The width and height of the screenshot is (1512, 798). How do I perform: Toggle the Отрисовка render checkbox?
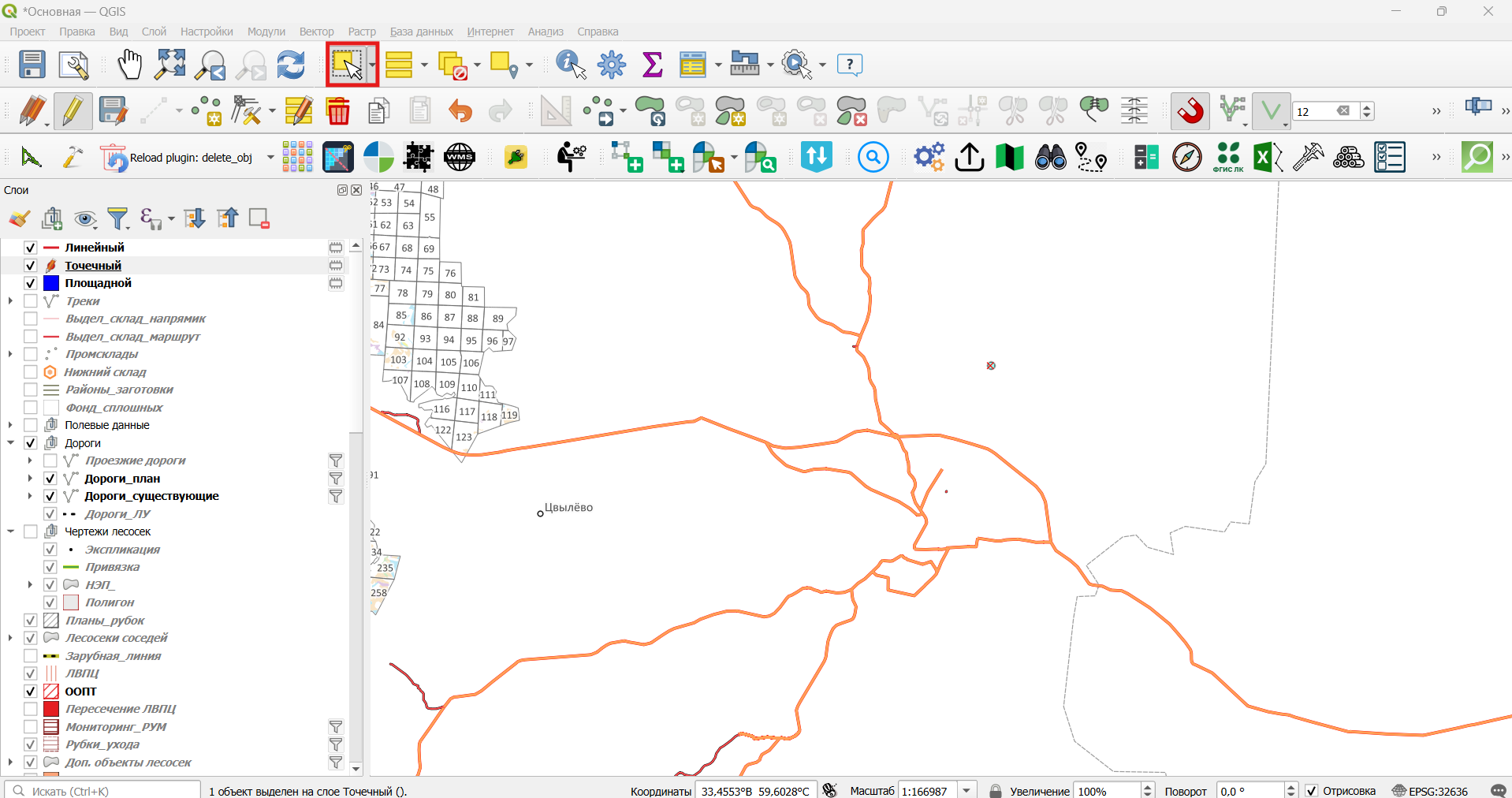tap(1312, 791)
